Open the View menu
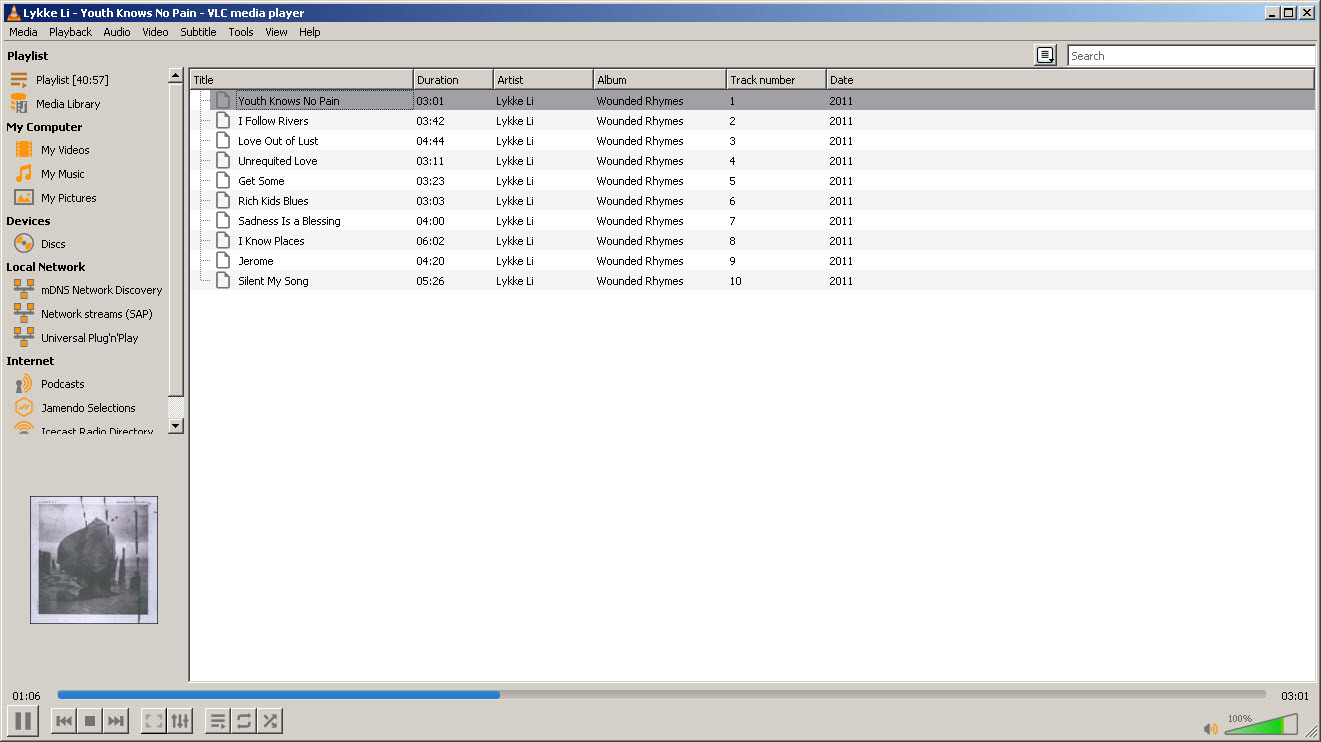Viewport: 1321px width, 742px height. 276,32
